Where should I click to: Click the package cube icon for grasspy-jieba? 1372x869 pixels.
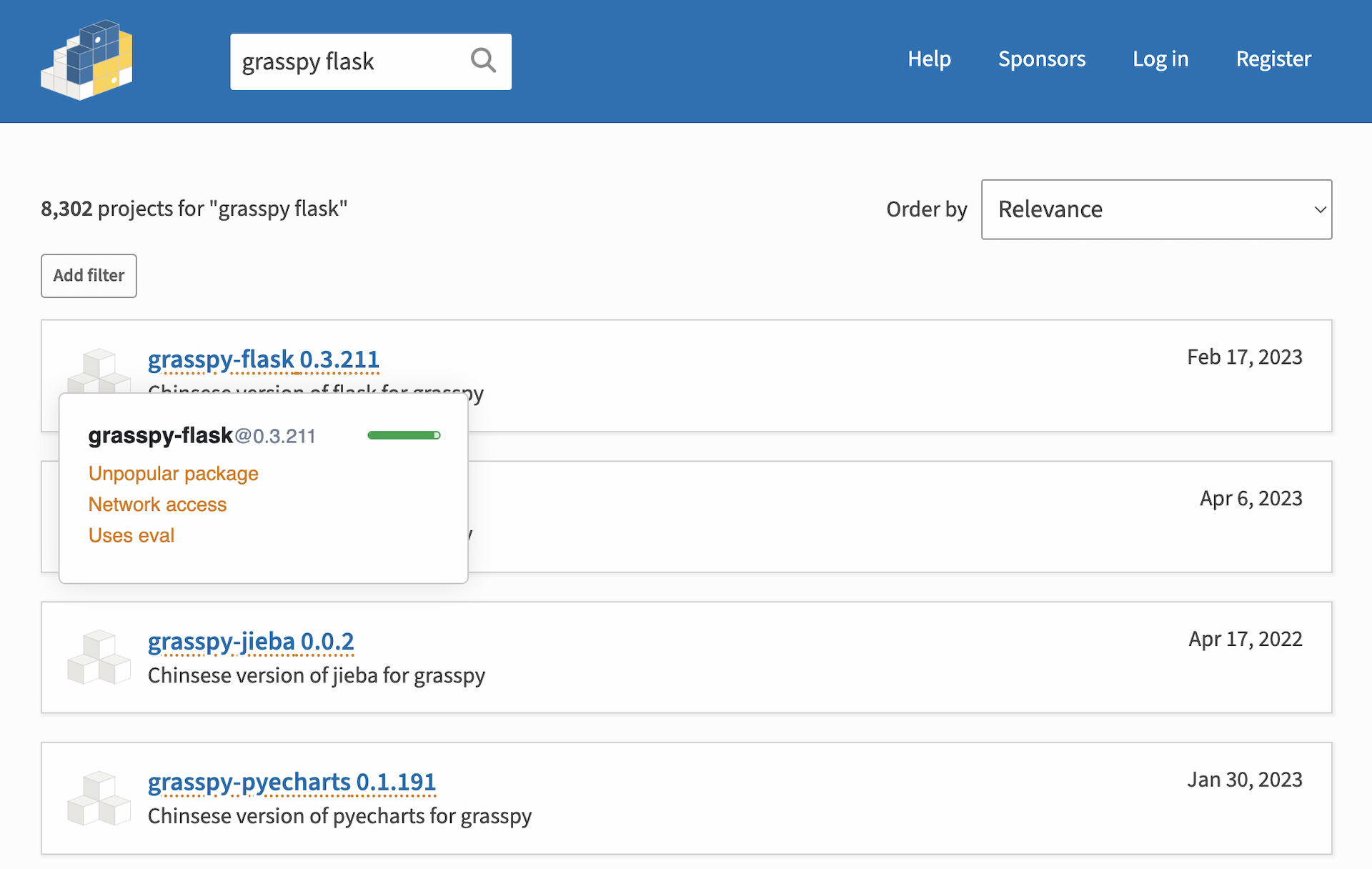pyautogui.click(x=99, y=657)
